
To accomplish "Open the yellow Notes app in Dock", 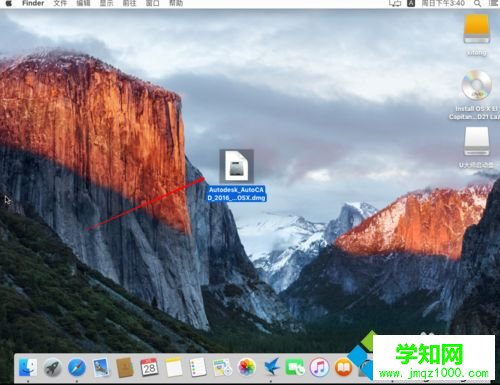I will coord(174,367).
